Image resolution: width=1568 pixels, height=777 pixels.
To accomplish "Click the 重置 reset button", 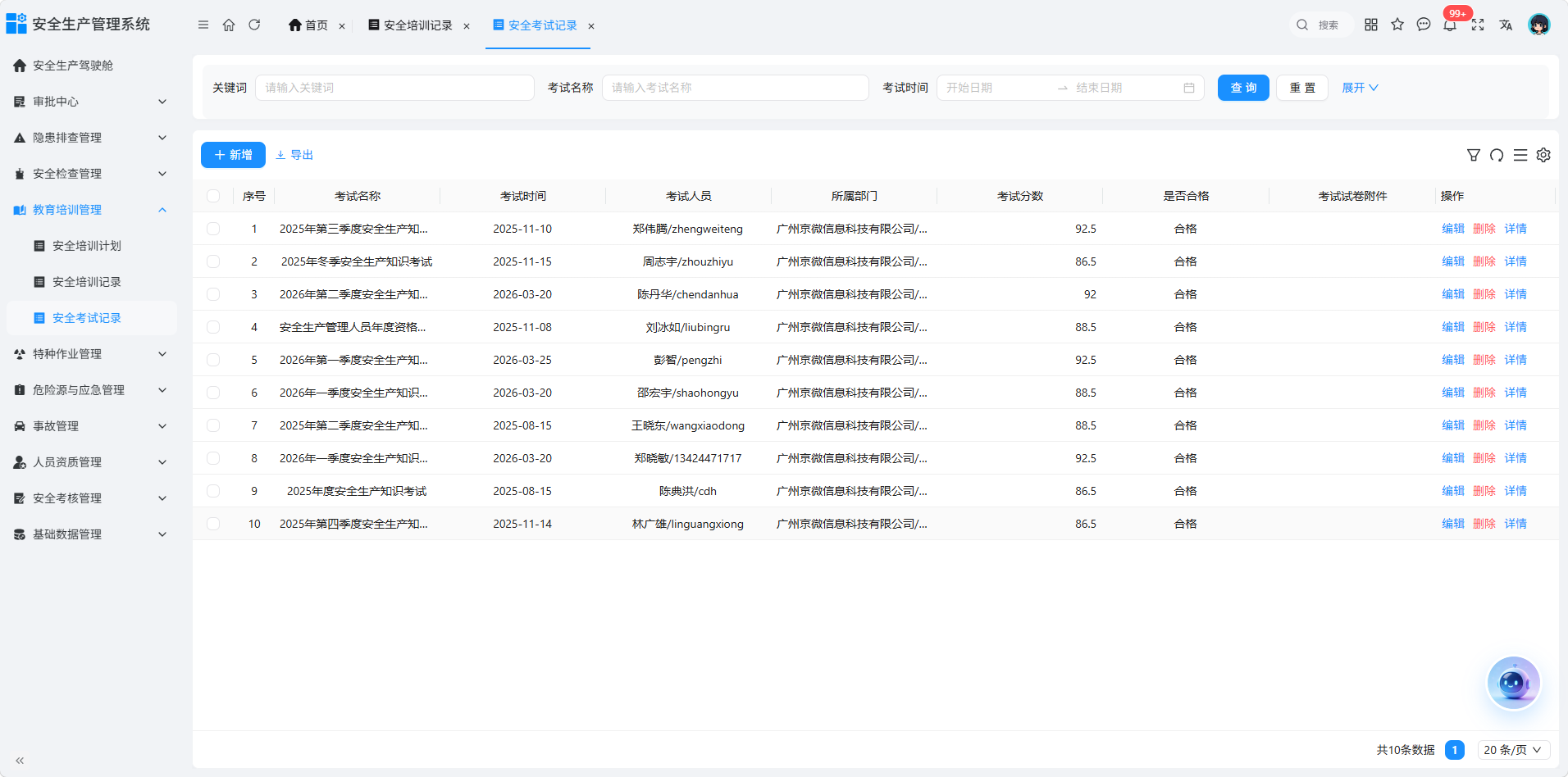I will (x=1302, y=88).
